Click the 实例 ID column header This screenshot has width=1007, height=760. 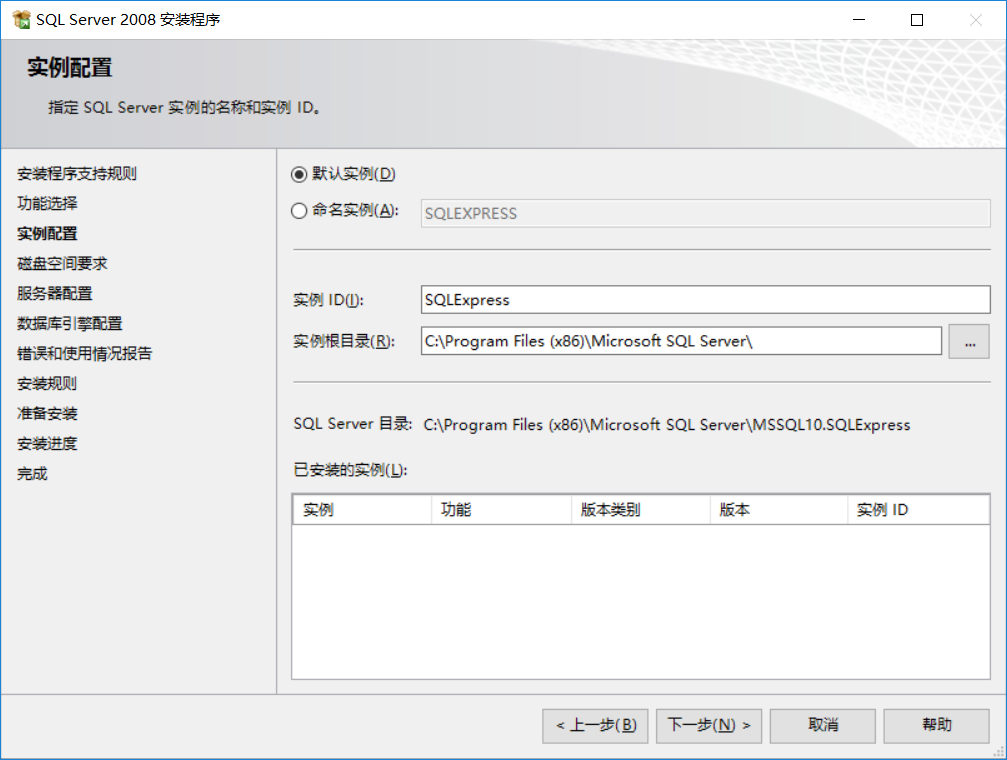point(918,510)
